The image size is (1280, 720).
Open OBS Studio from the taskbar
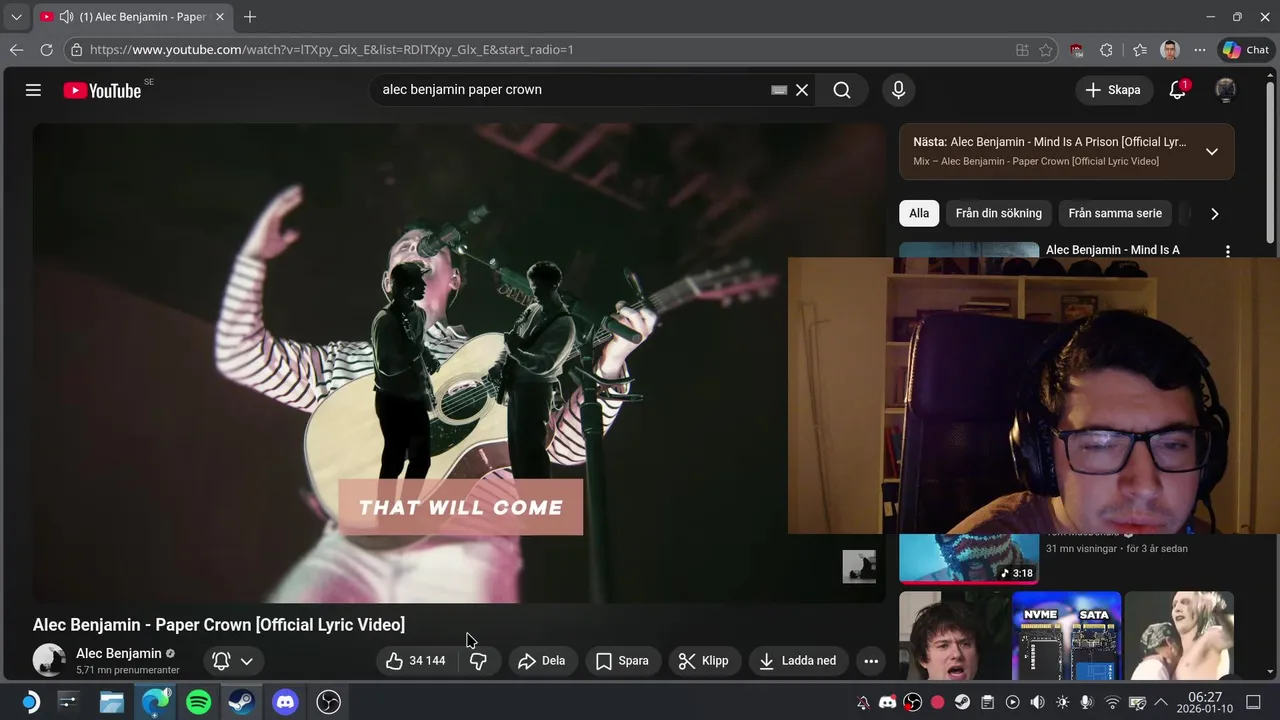(328, 702)
